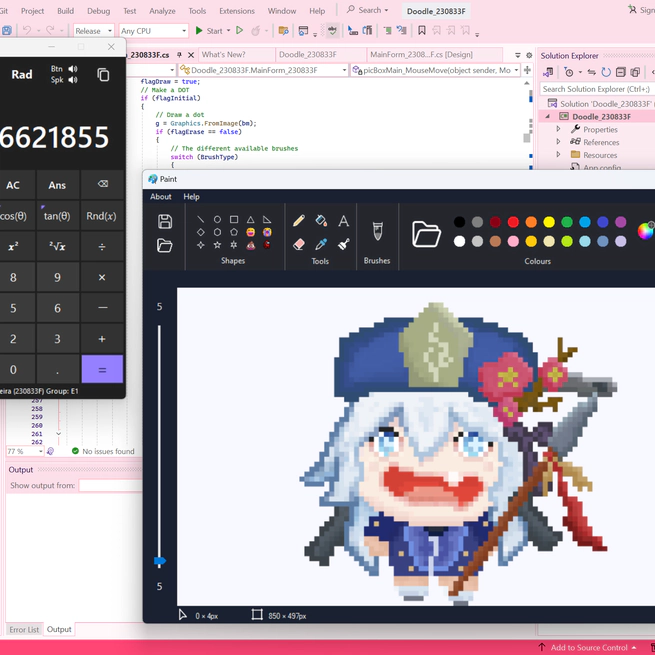
Task: Open the Extensions menu in Visual Studio
Action: coord(237,11)
